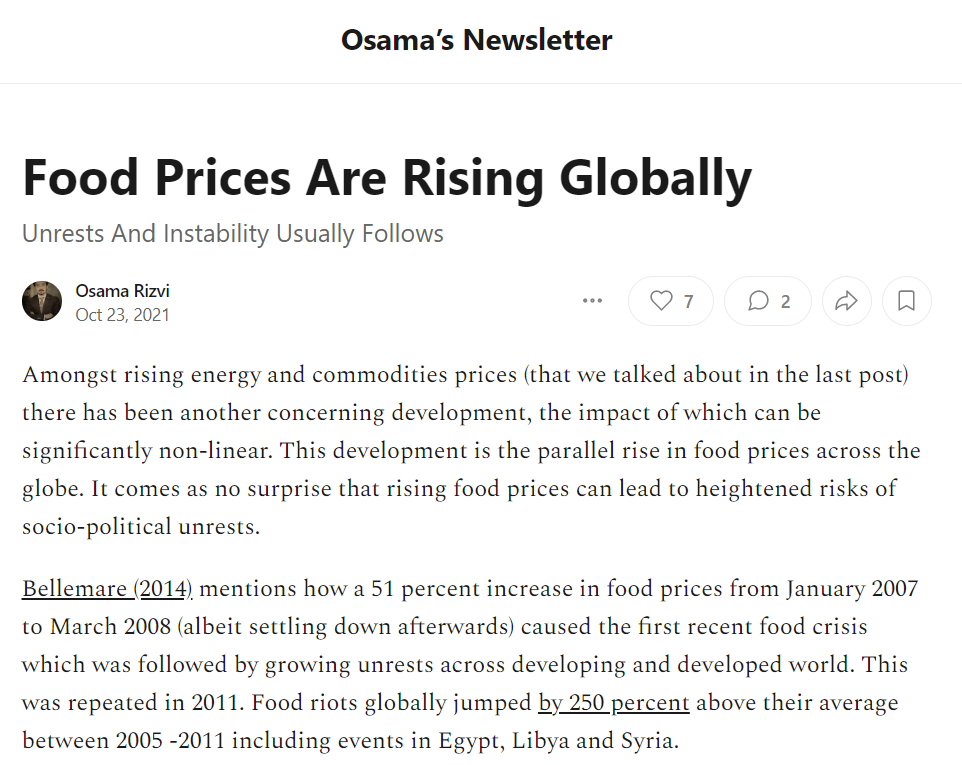Click the like count number 7
The width and height of the screenshot is (962, 765).
(688, 302)
